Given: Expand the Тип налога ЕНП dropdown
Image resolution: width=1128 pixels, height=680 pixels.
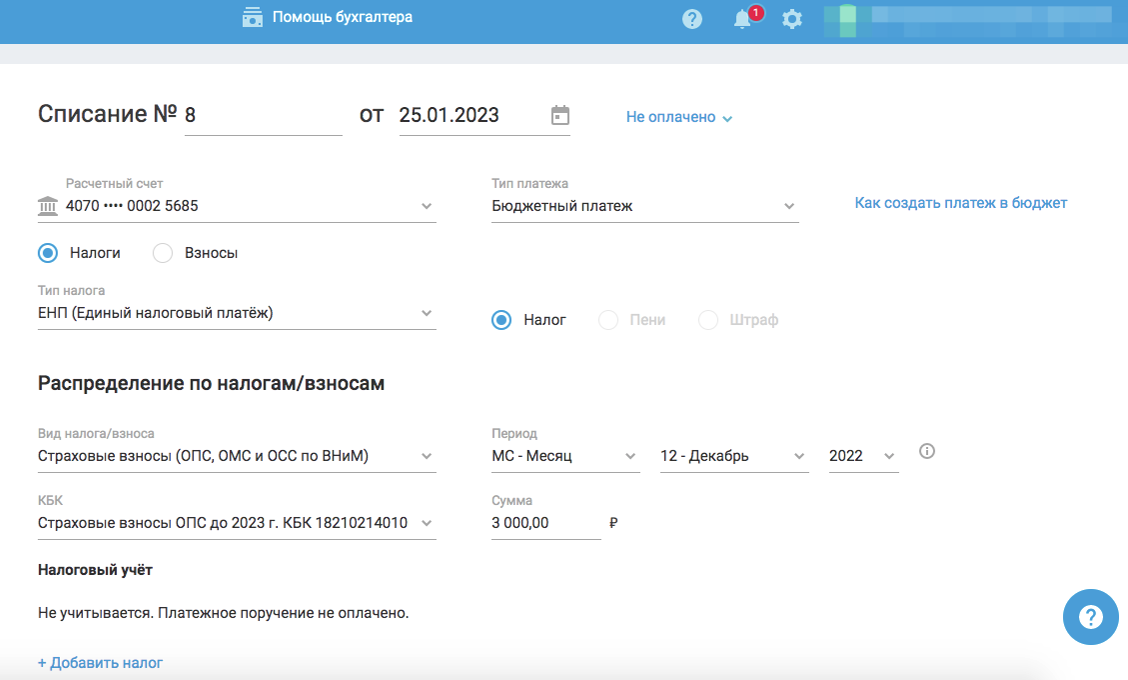Looking at the screenshot, I should coord(236,313).
